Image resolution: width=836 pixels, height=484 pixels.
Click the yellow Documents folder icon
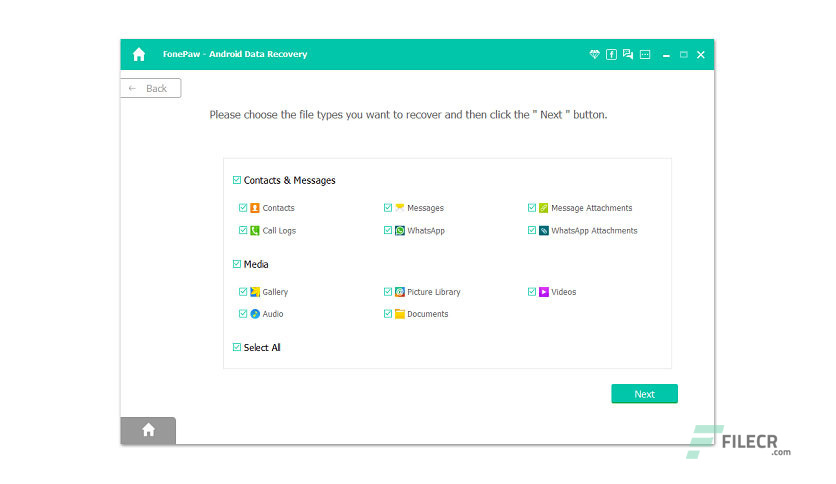[x=399, y=314]
